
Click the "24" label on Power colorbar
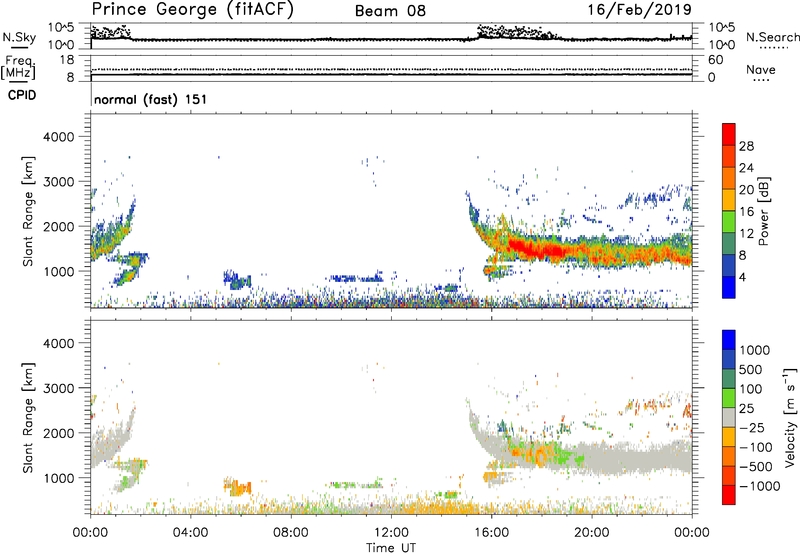point(746,168)
